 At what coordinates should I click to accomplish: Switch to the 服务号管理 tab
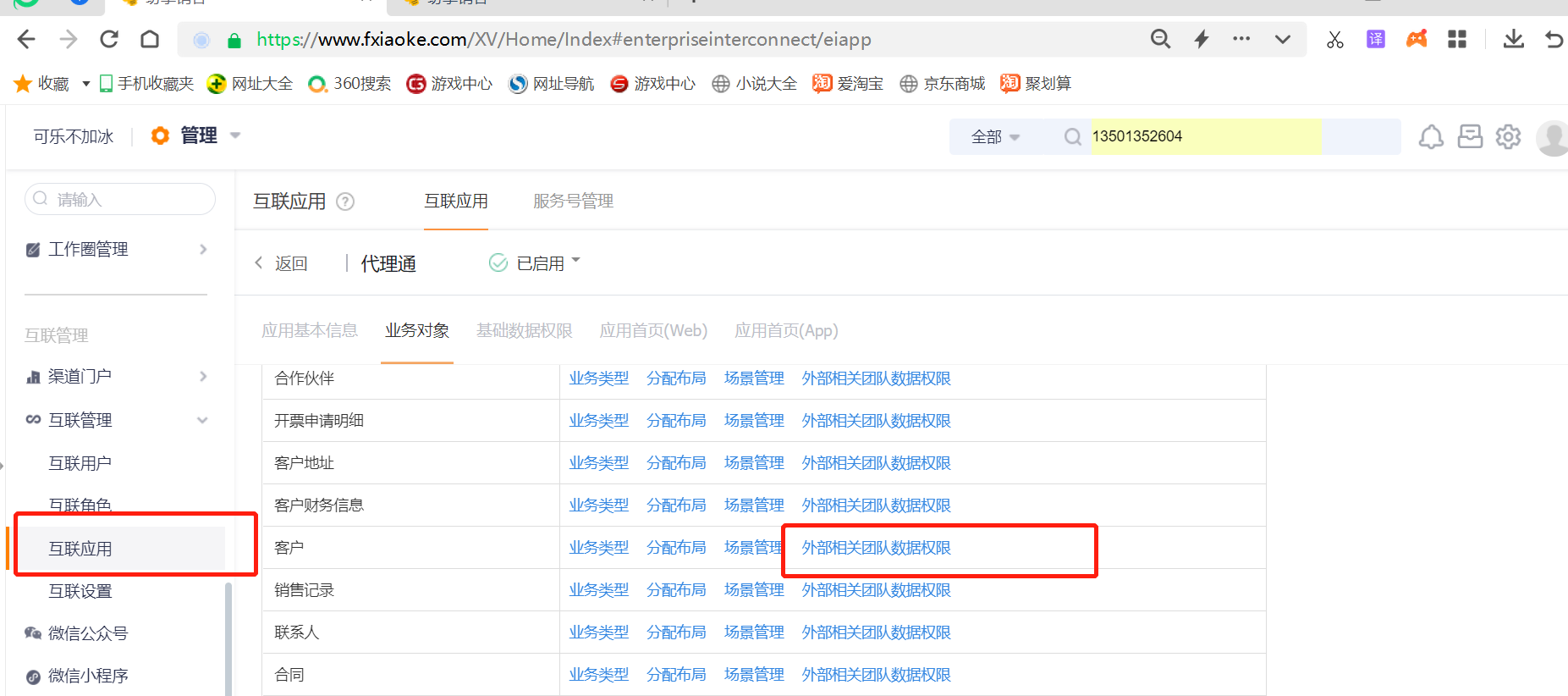[x=573, y=202]
